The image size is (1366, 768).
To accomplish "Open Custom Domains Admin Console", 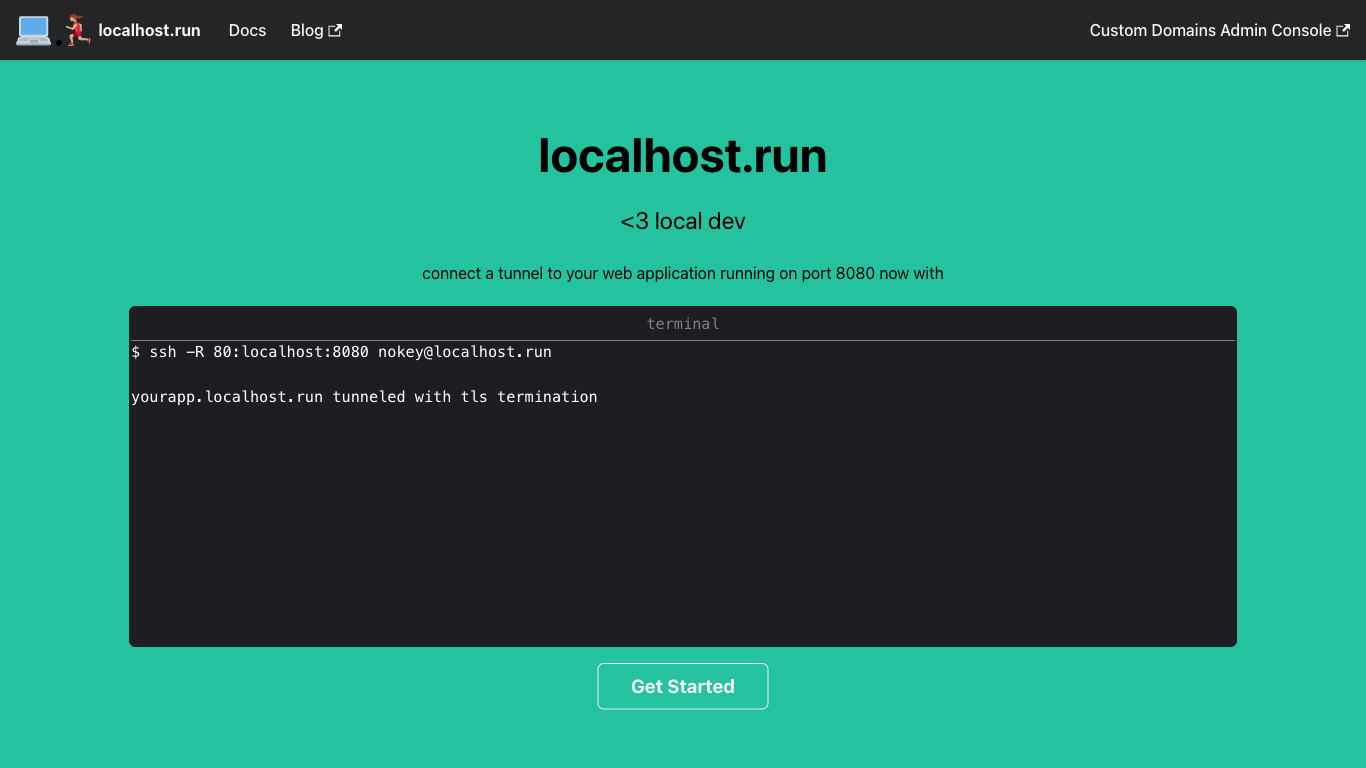I will click(1220, 30).
